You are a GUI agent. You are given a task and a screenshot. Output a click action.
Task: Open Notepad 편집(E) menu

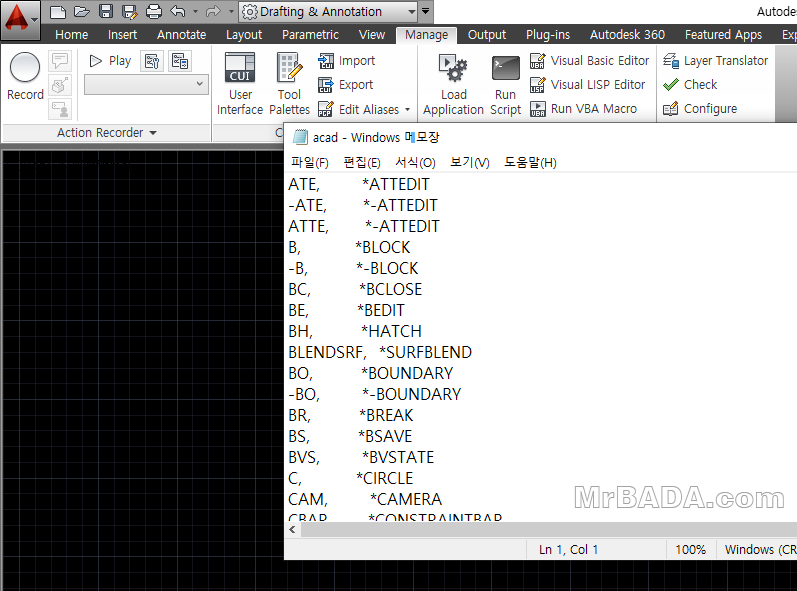[362, 163]
